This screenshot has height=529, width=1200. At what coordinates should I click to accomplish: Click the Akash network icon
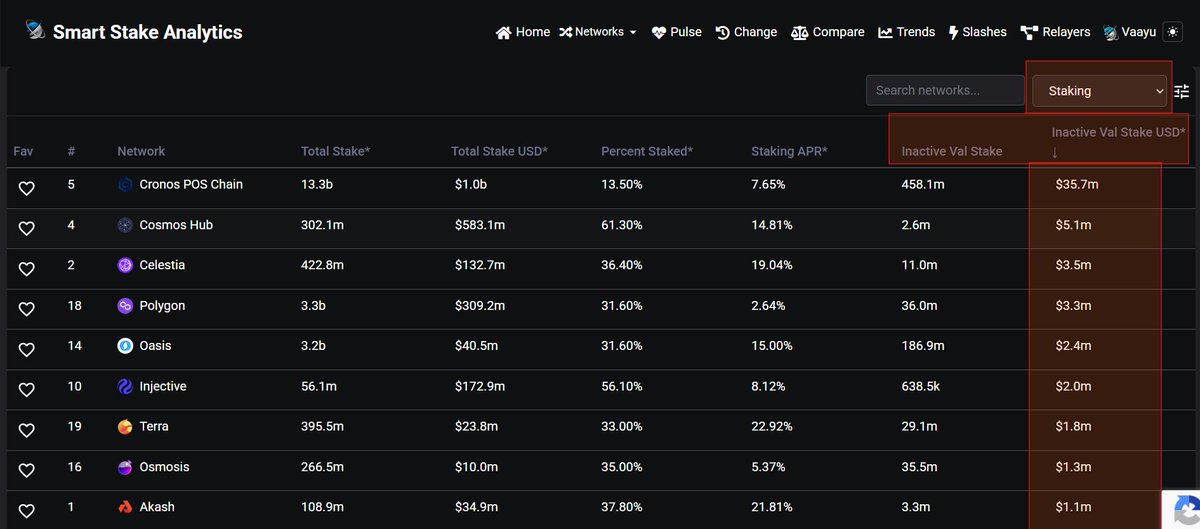coord(125,507)
